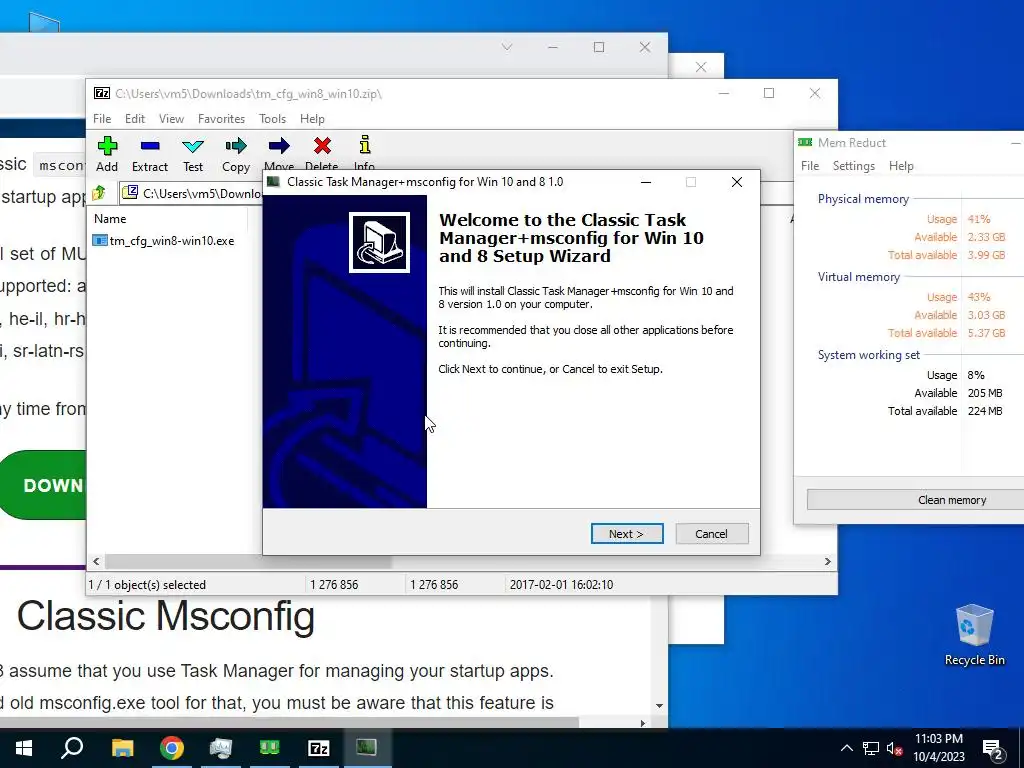The width and height of the screenshot is (1024, 768).
Task: Click the computer setup logo image
Action: coord(379,242)
